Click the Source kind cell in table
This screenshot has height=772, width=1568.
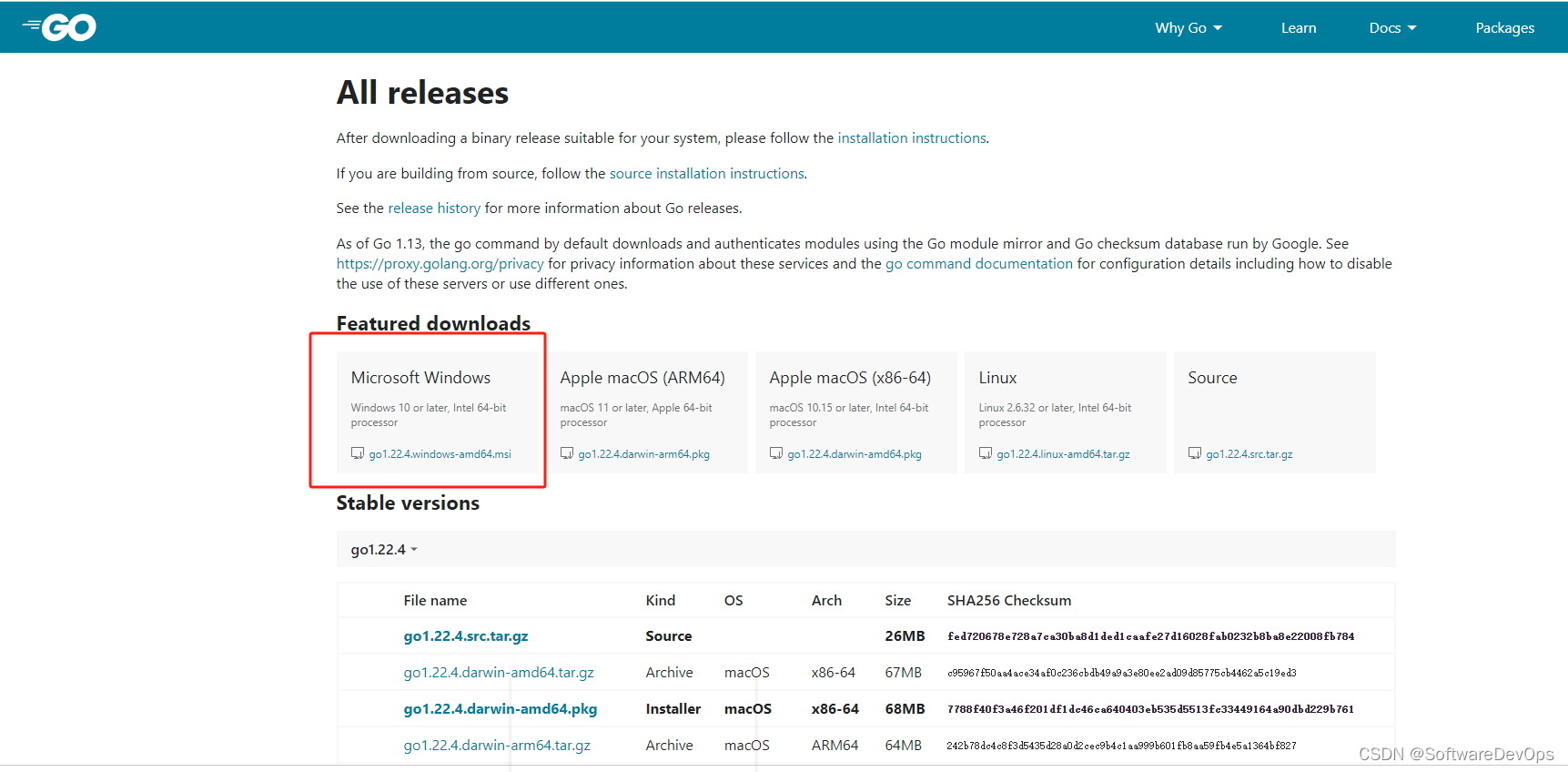(669, 636)
